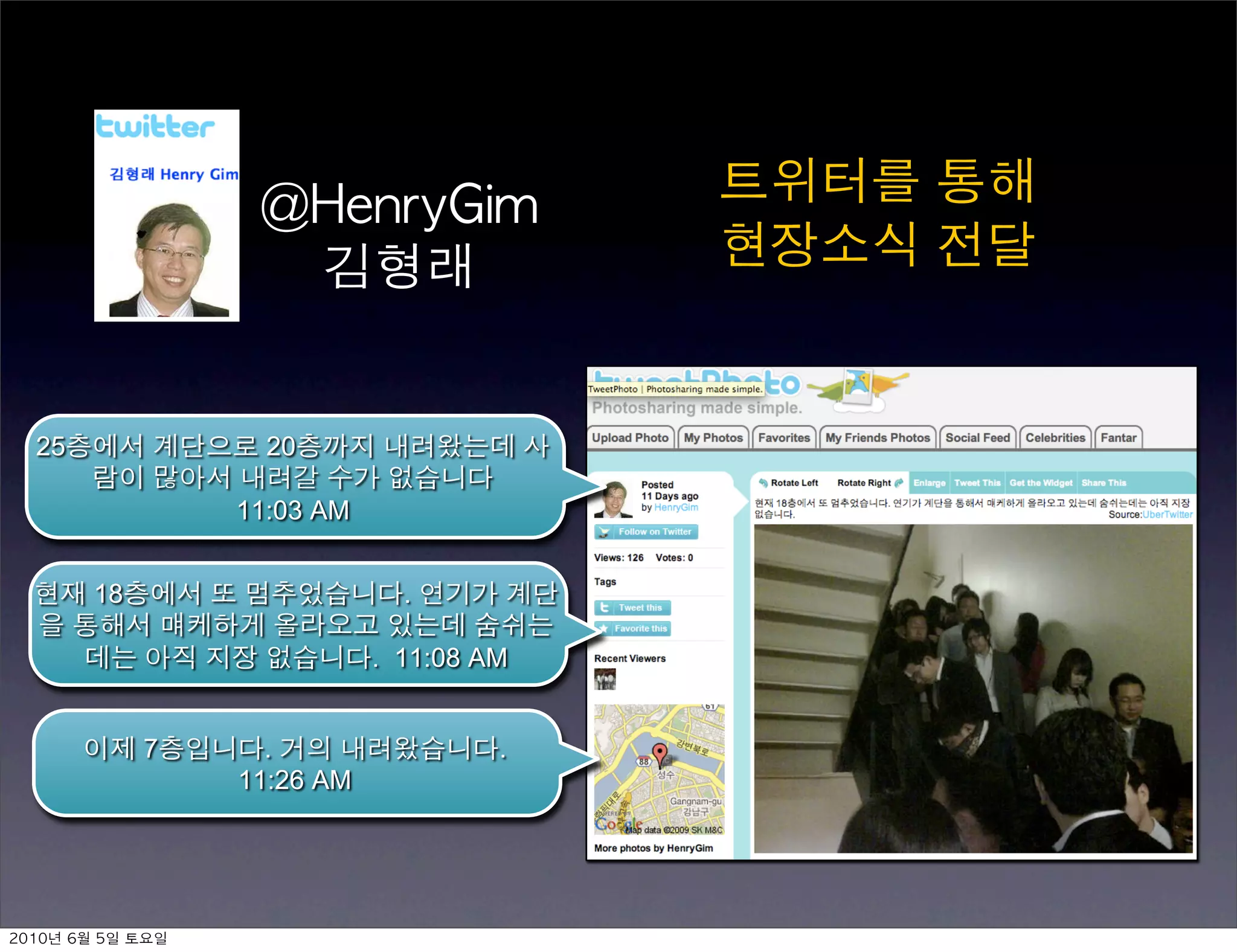
Task: Follow the UberTwitter source link
Action: pos(1168,515)
